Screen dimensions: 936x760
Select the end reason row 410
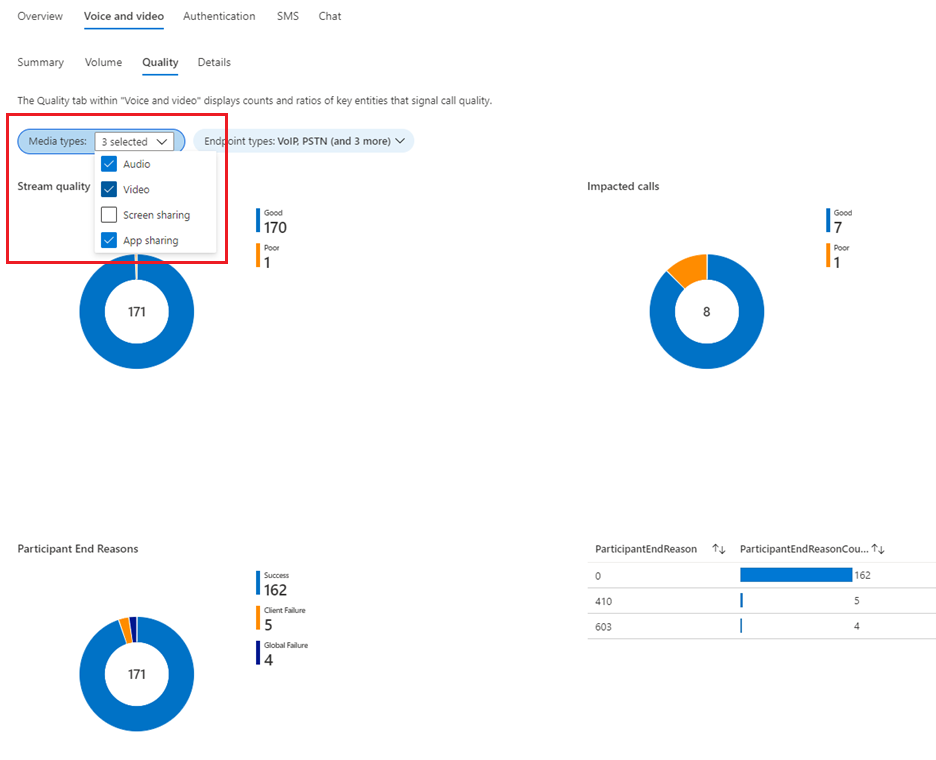click(x=762, y=601)
